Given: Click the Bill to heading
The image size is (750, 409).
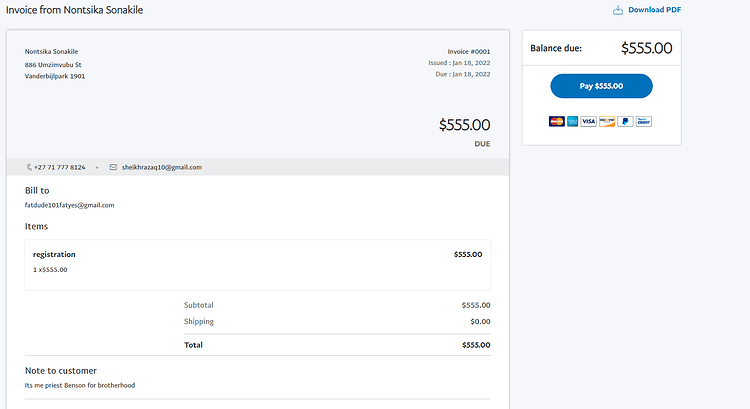Looking at the screenshot, I should pos(37,190).
